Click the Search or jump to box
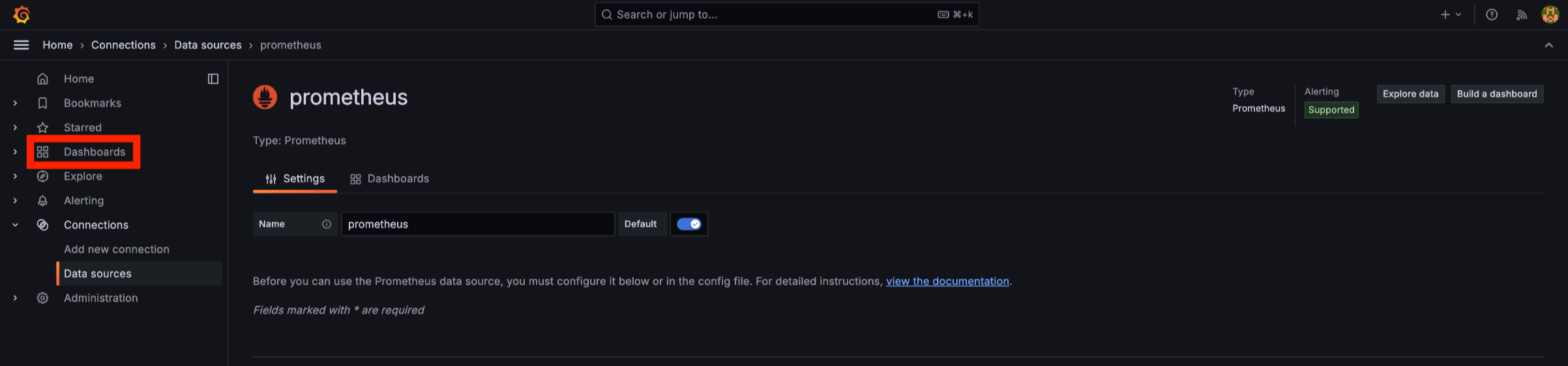Image resolution: width=1568 pixels, height=366 pixels. 786,14
